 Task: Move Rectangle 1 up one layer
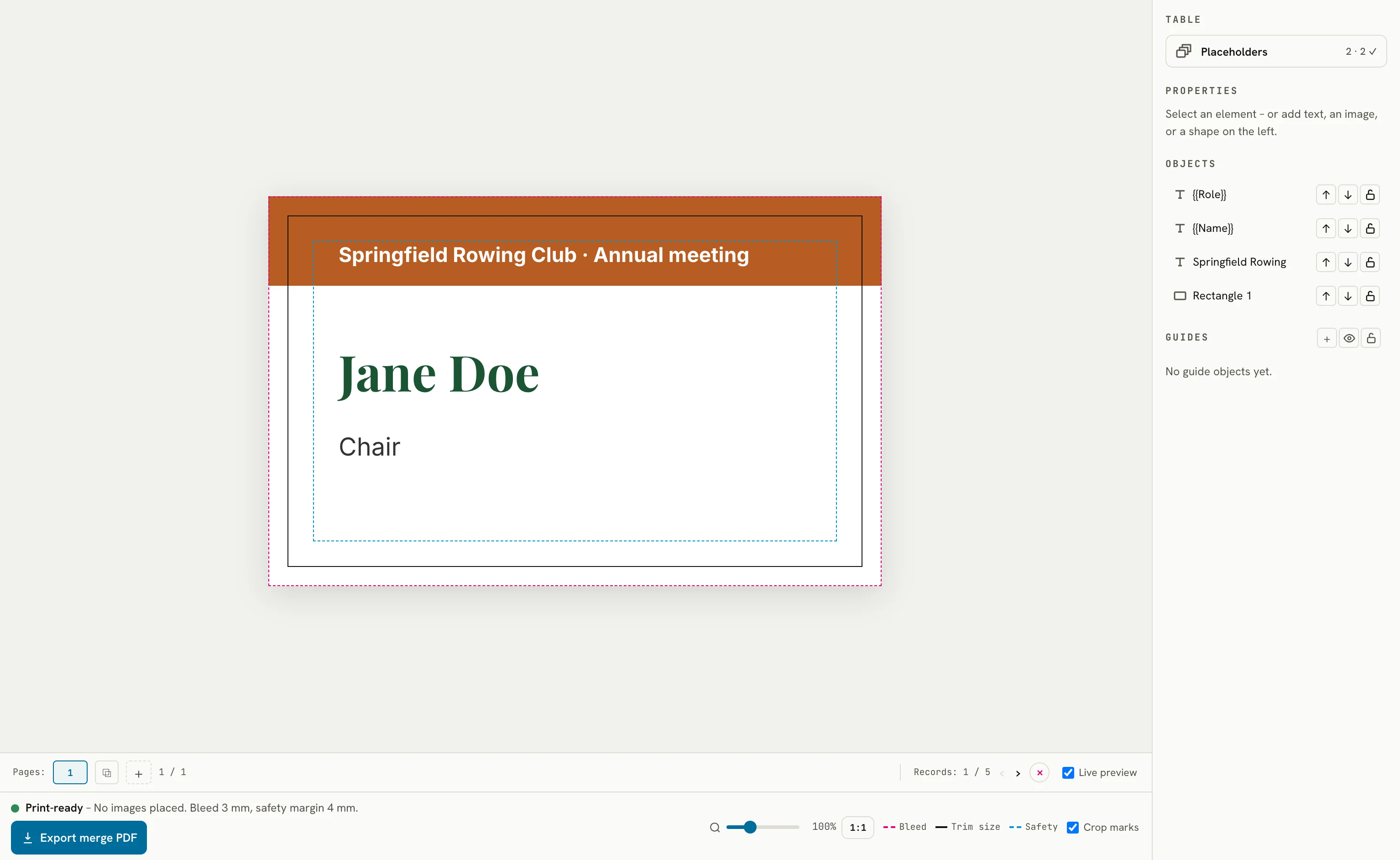pos(1326,296)
